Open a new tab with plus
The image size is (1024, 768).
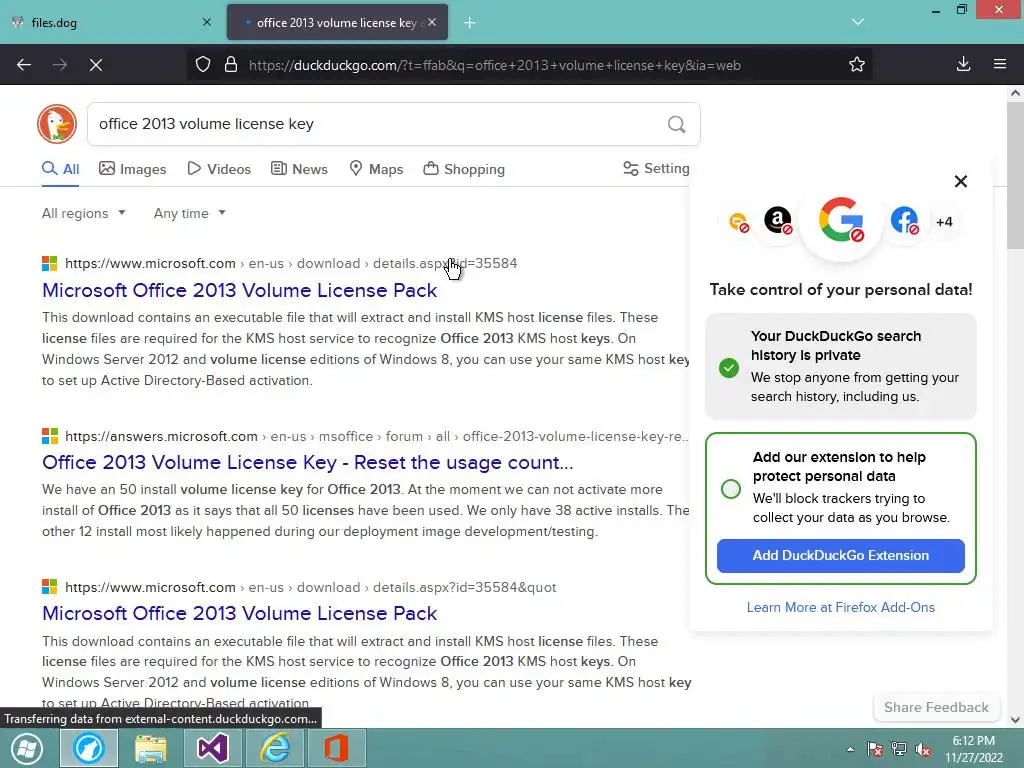pos(470,23)
